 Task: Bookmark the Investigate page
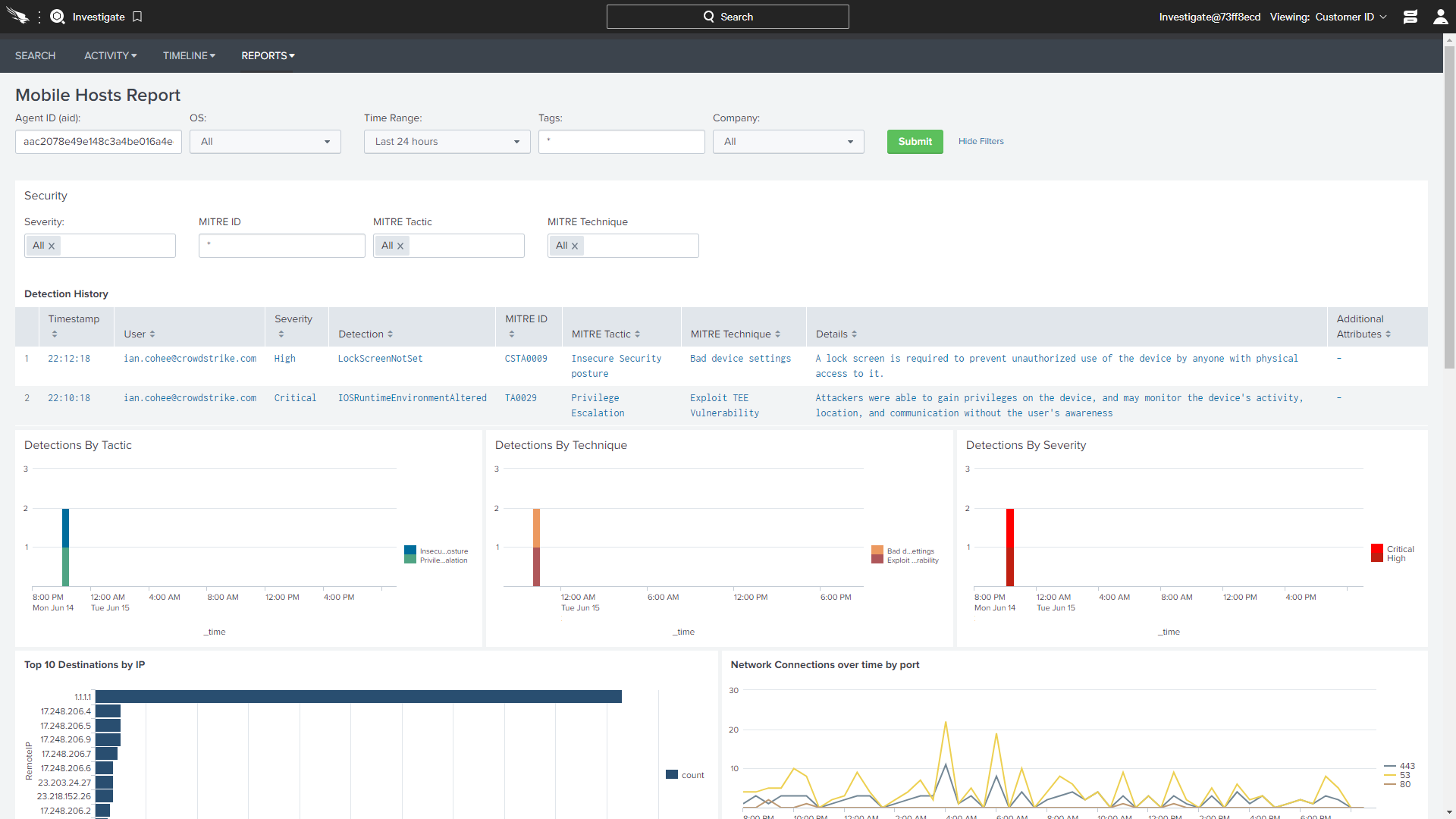(x=137, y=17)
